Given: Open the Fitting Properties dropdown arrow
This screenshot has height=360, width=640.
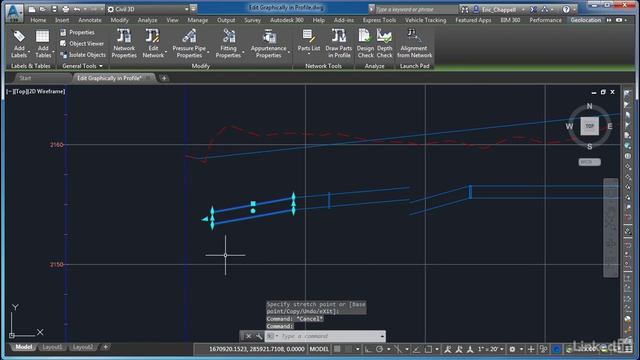Looking at the screenshot, I should click(x=243, y=52).
